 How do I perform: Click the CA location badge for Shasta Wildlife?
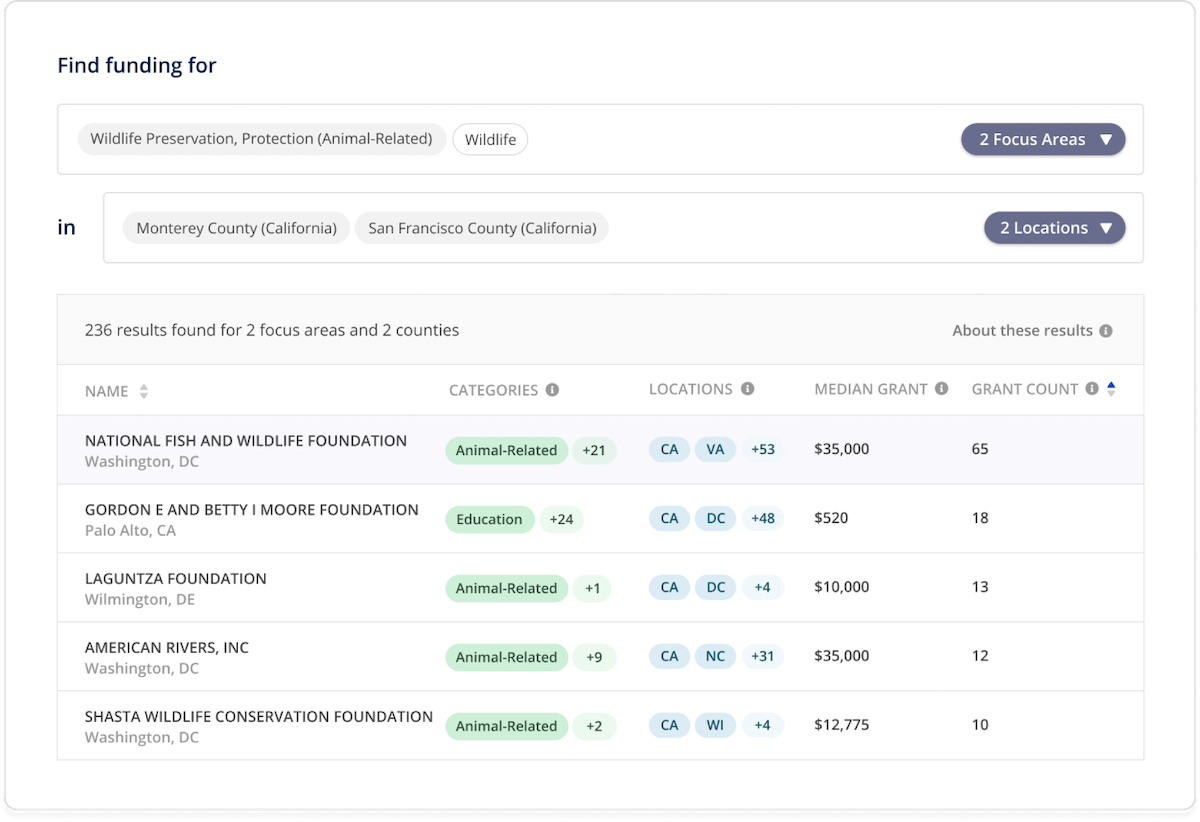pos(668,725)
